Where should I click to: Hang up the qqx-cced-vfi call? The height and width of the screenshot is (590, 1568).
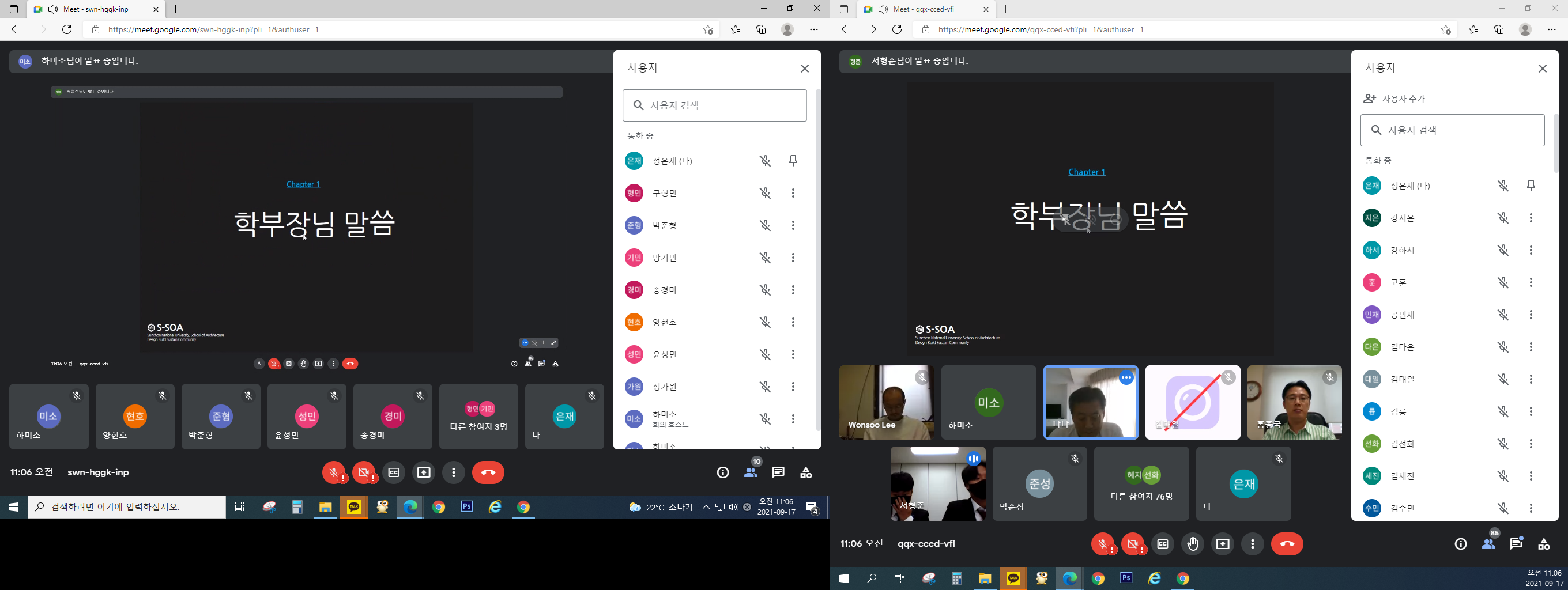[1287, 544]
